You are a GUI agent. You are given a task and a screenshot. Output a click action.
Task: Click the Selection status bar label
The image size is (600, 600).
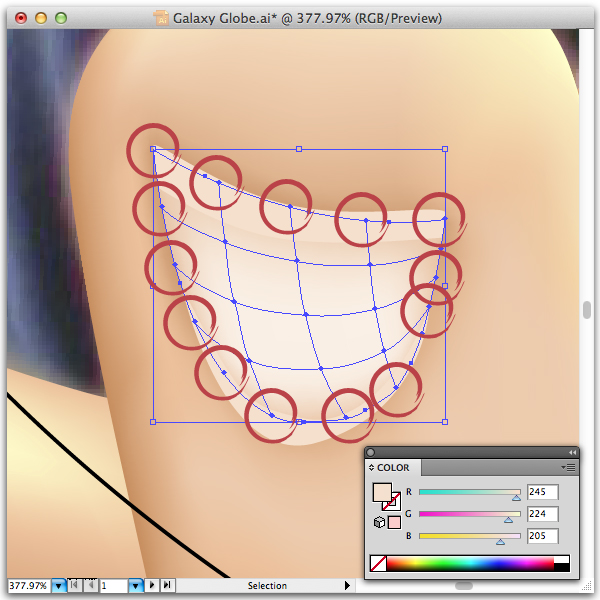pyautogui.click(x=267, y=585)
